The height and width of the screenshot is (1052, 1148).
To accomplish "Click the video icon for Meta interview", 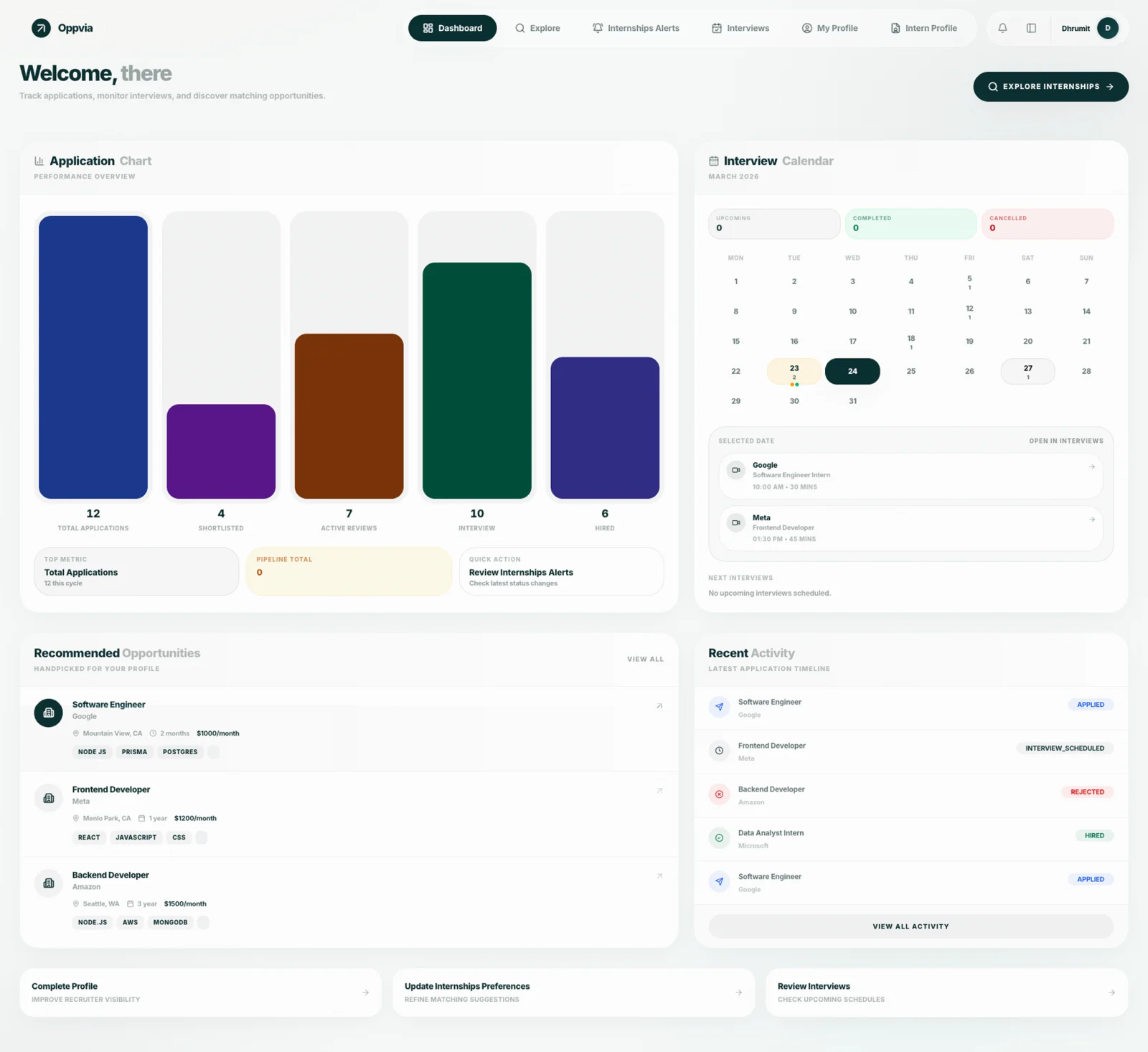I will coord(735,522).
